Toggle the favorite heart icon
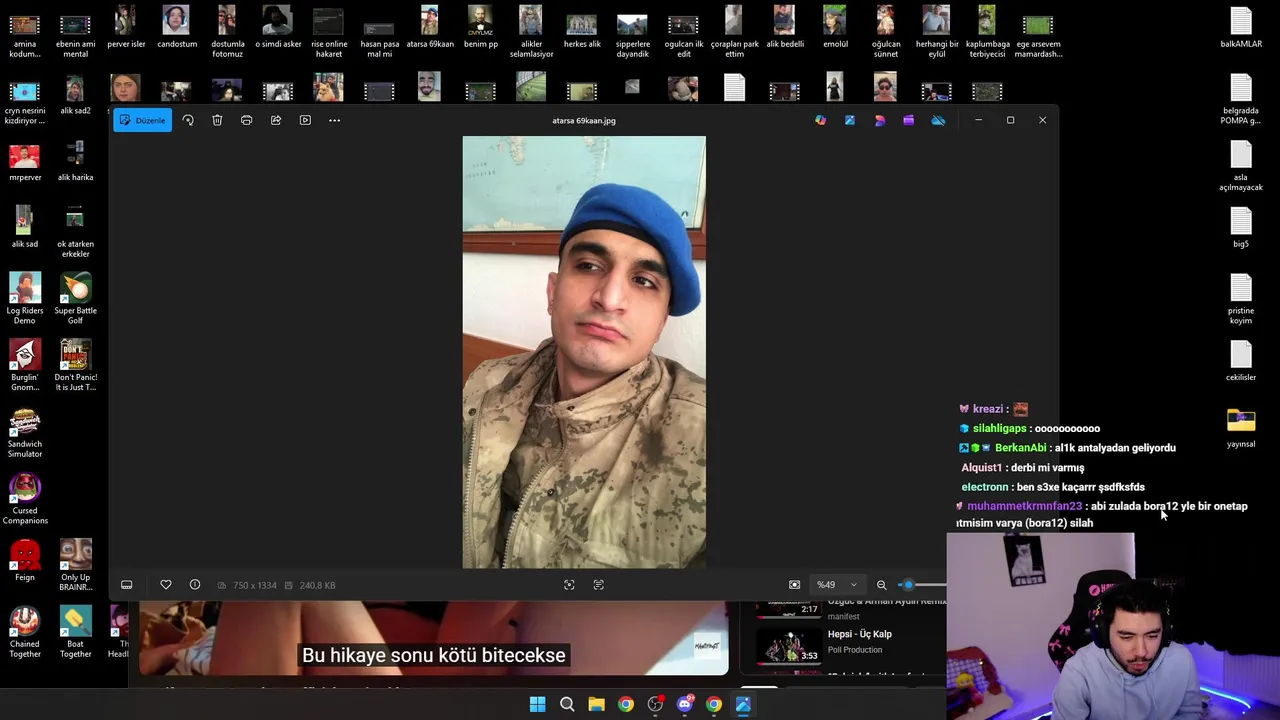This screenshot has height=720, width=1280. point(166,585)
